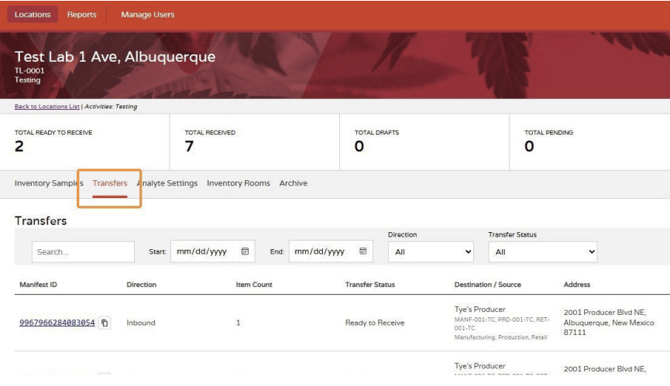The height and width of the screenshot is (386, 670).
Task: Select the Inventory Rooms tab
Action: click(238, 183)
